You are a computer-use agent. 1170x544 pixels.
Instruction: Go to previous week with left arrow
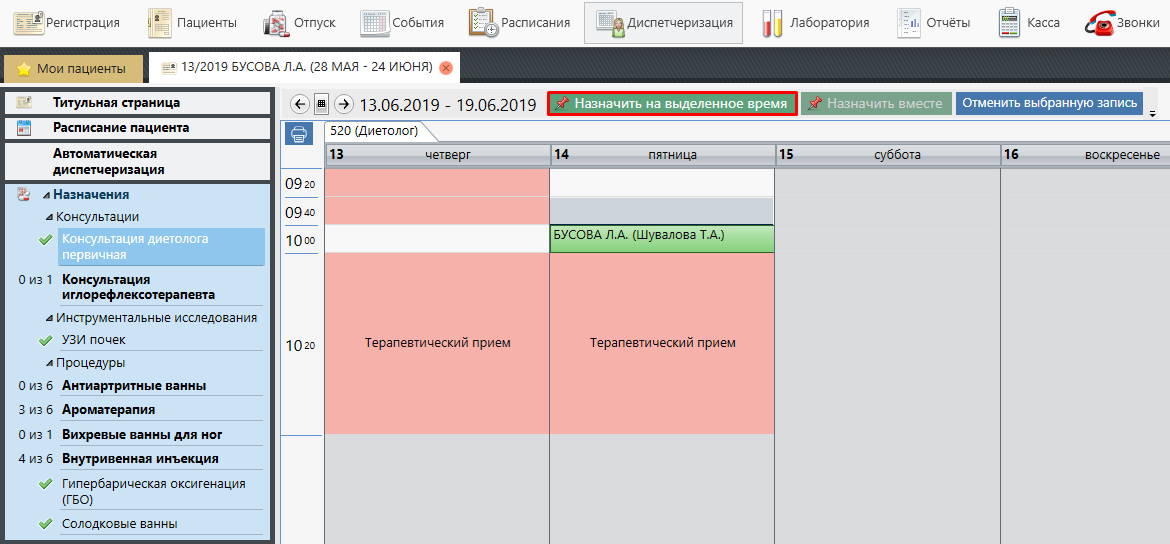coord(299,104)
